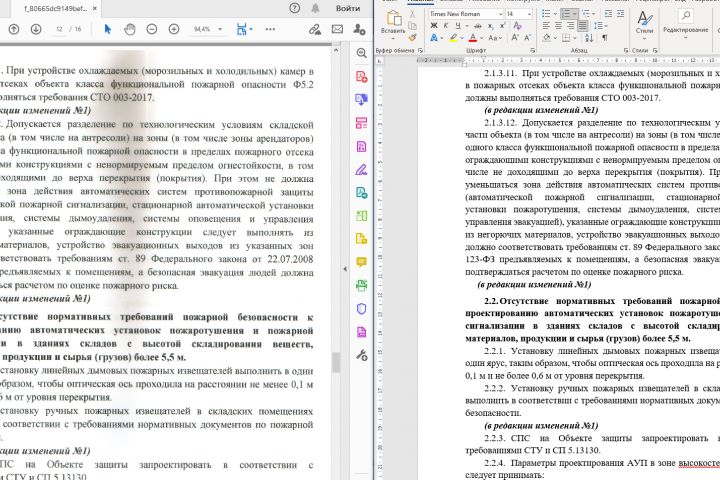Toggle italic (К) formatting
Image resolution: width=720 pixels, height=480 pixels.
(445, 26)
